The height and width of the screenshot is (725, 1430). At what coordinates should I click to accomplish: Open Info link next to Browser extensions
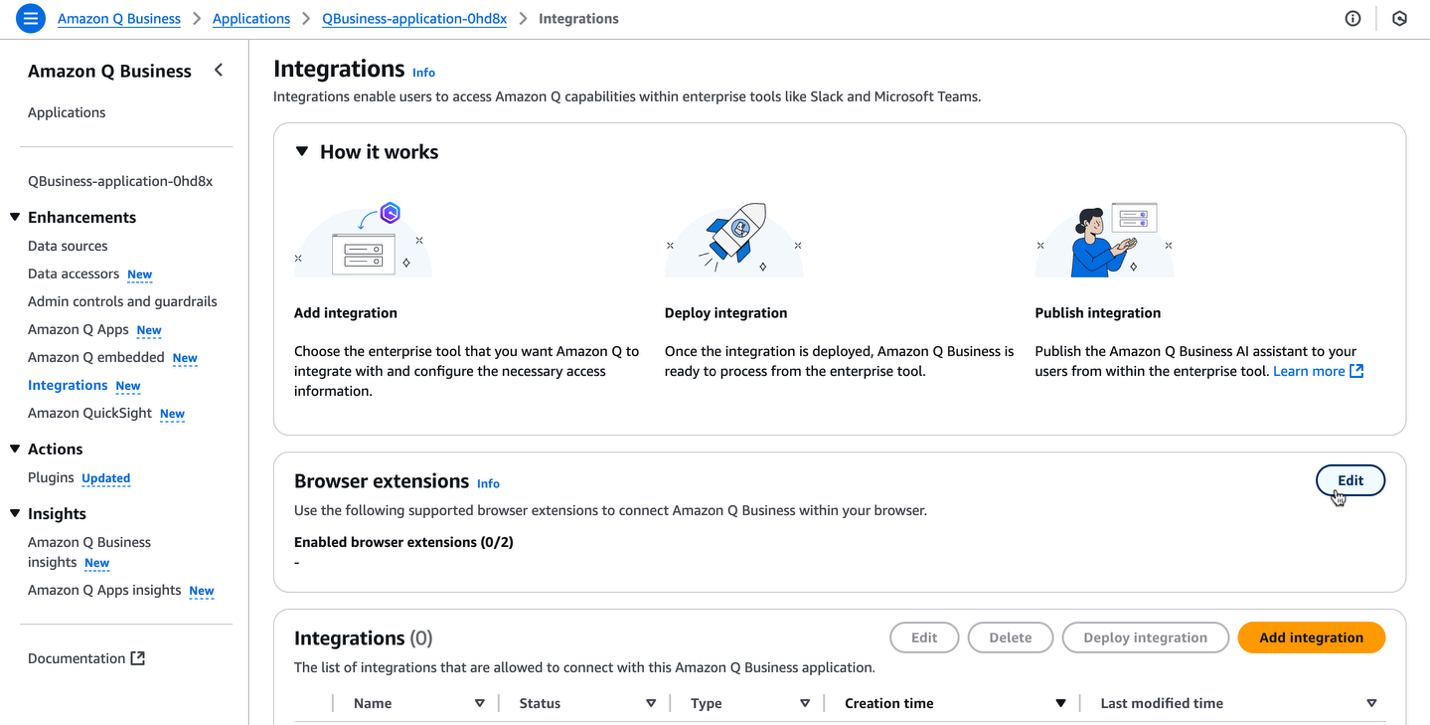[x=488, y=483]
